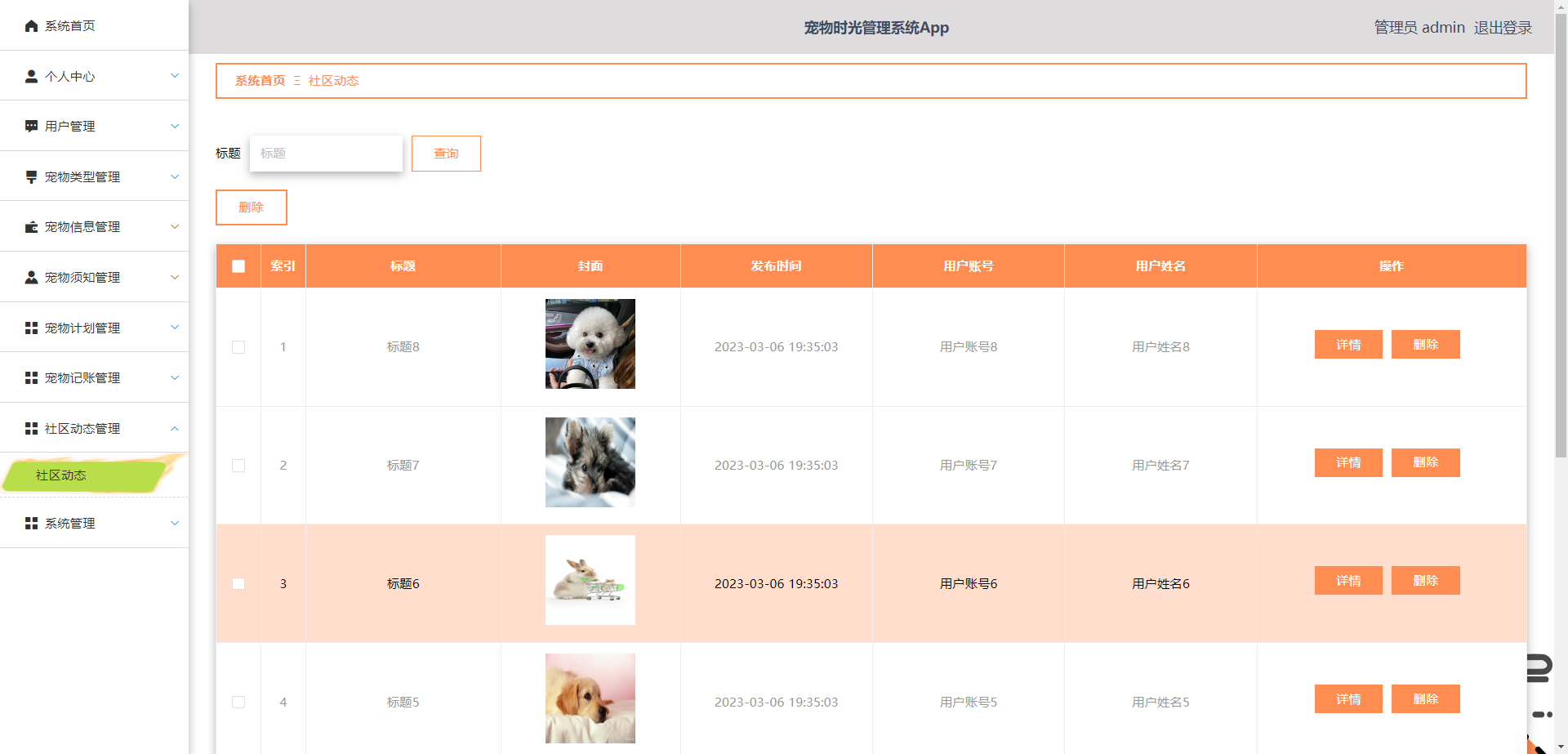Viewport: 1568px width, 754px height.
Task: Expand the 宠物信息管理 section
Action: tap(94, 226)
